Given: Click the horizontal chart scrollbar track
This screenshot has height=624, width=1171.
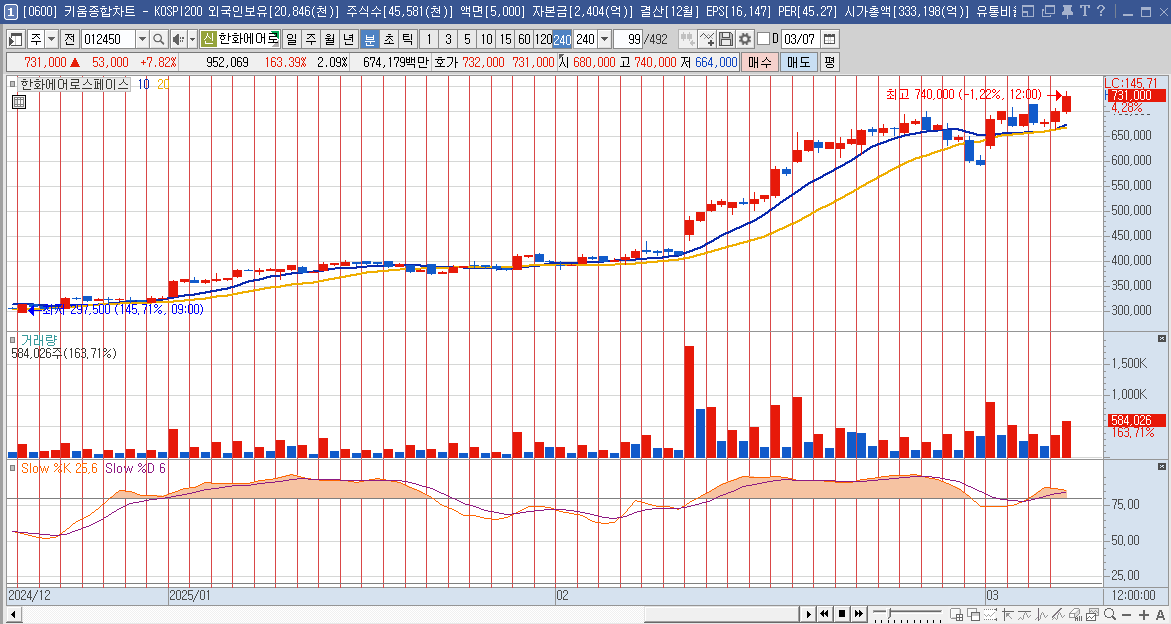Looking at the screenshot, I should coord(403,614).
